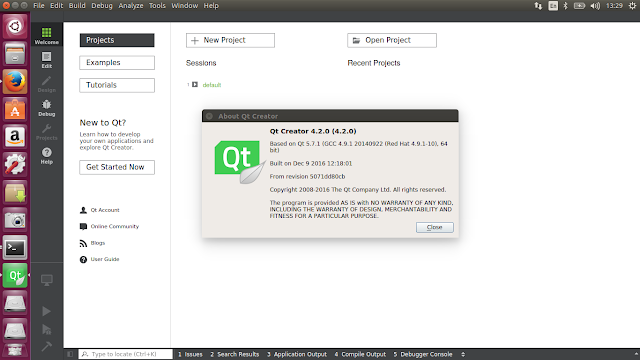
Task: Open the battery indicator
Action: point(579,6)
